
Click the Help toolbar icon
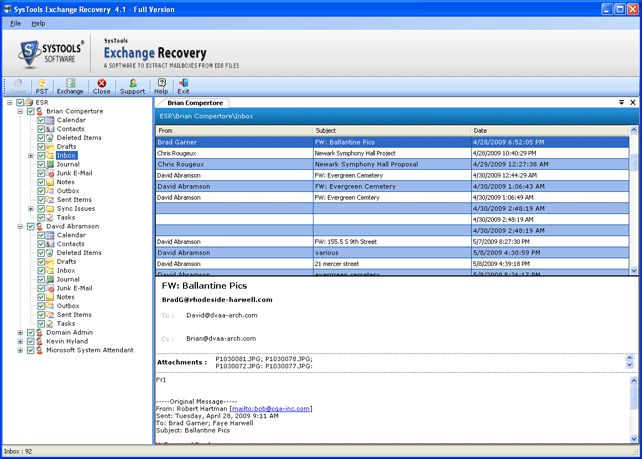click(x=161, y=86)
